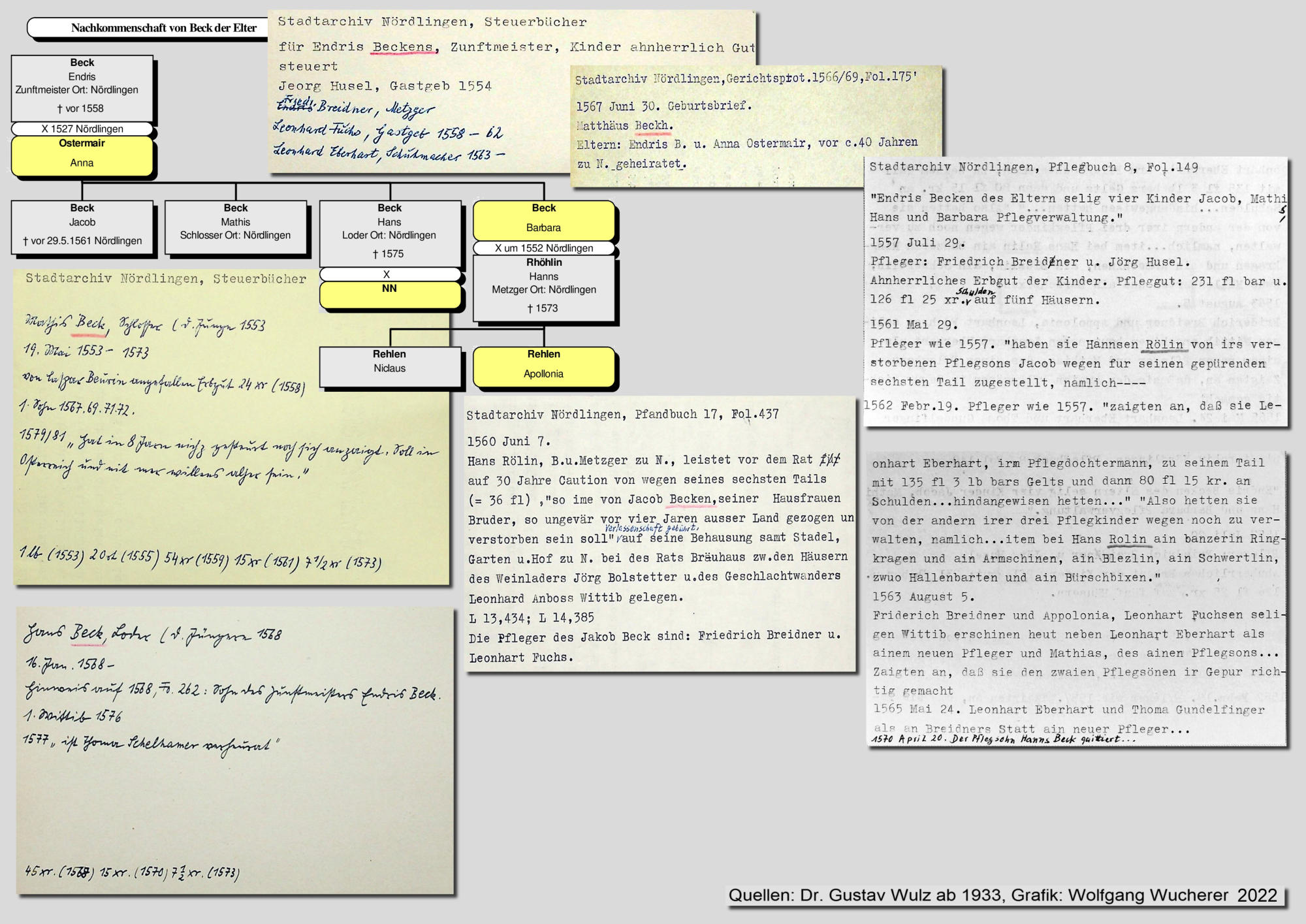This screenshot has width=1306, height=924.
Task: Click the X 1527 Nördlingen marriage label
Action: coord(82,129)
